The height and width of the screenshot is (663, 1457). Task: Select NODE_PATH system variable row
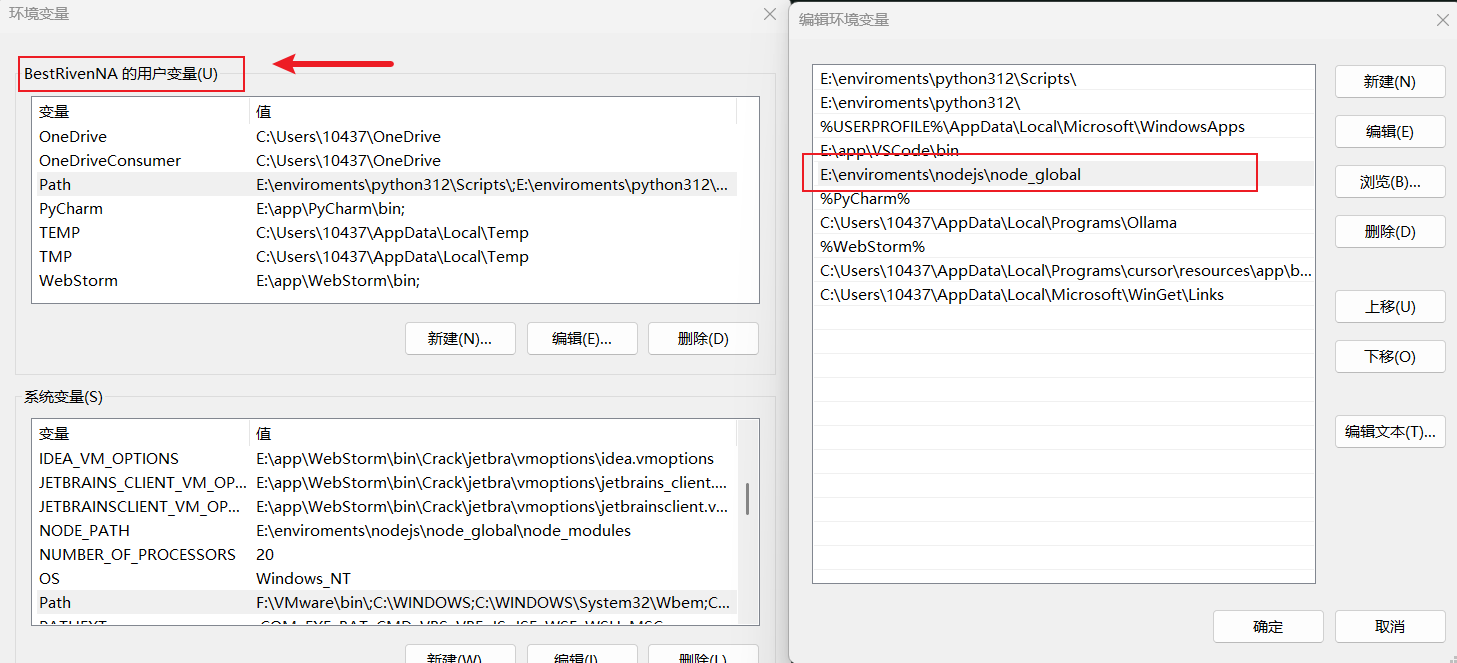coord(84,531)
